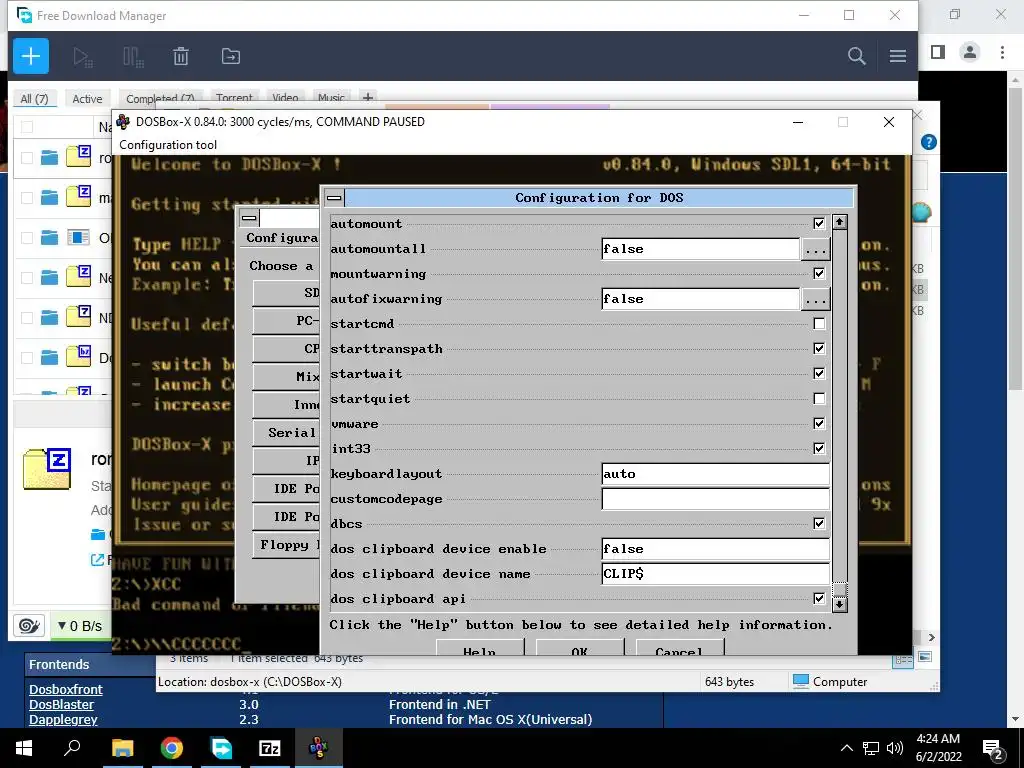Click the add tab plus button
The height and width of the screenshot is (768, 1024).
(x=368, y=98)
